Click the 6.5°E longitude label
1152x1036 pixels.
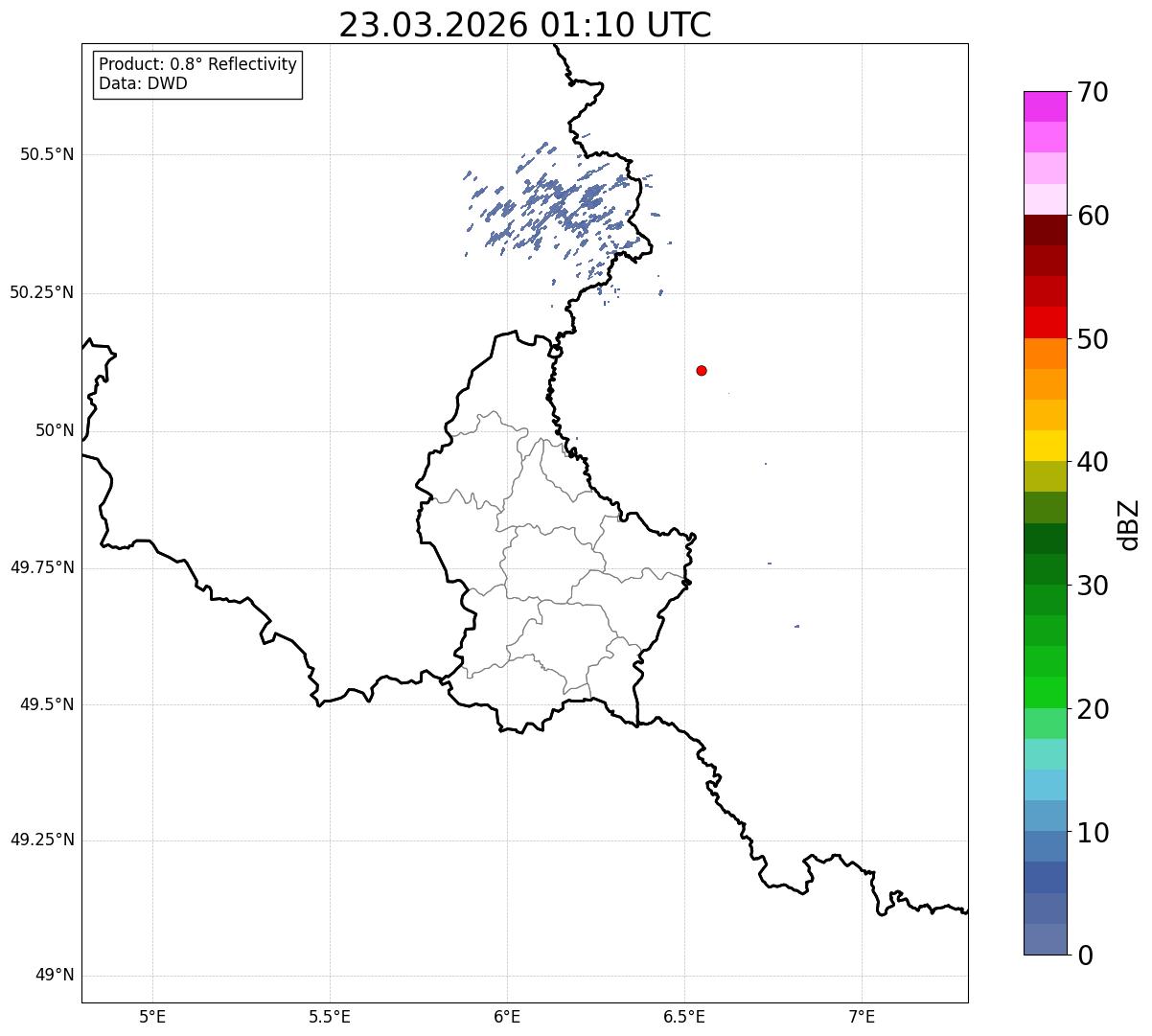(x=684, y=1016)
